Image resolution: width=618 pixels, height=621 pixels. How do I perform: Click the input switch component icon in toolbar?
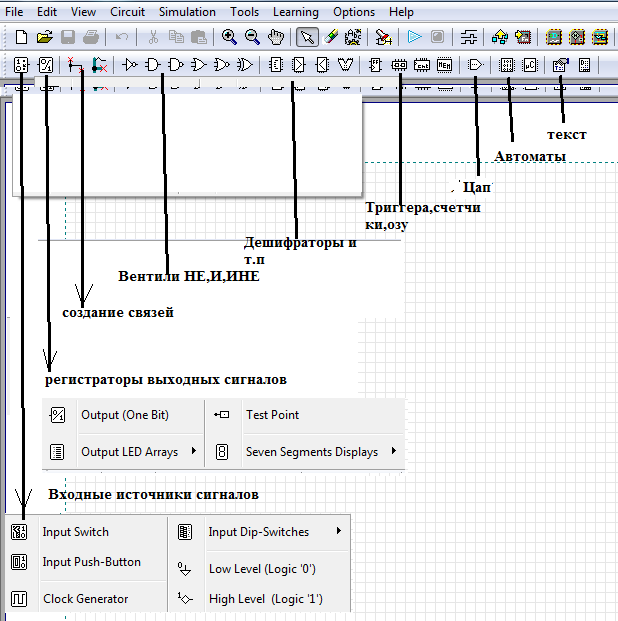[21, 65]
